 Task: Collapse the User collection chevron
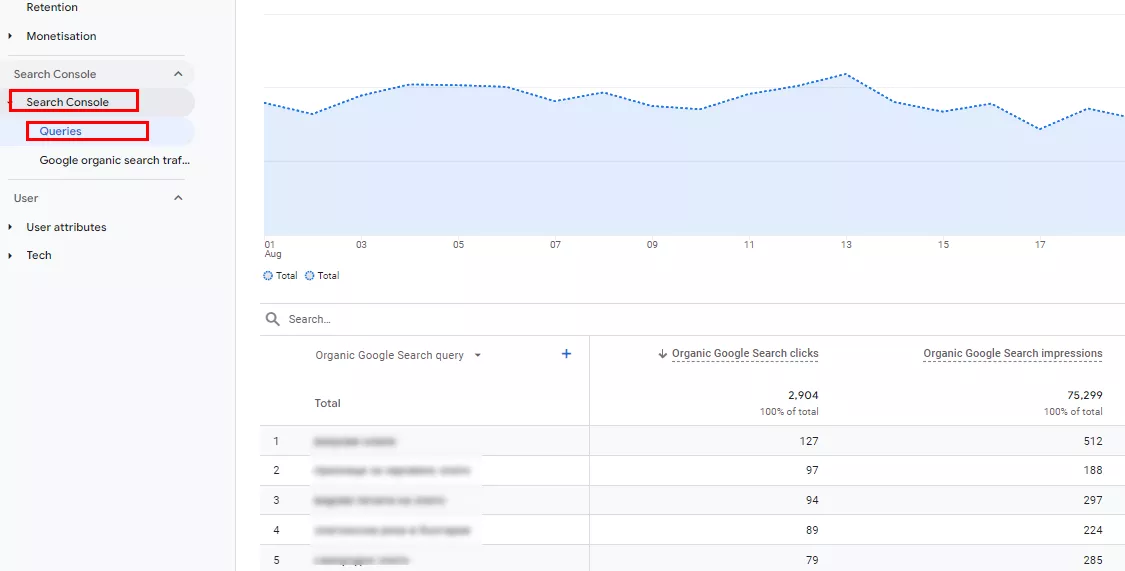(178, 198)
